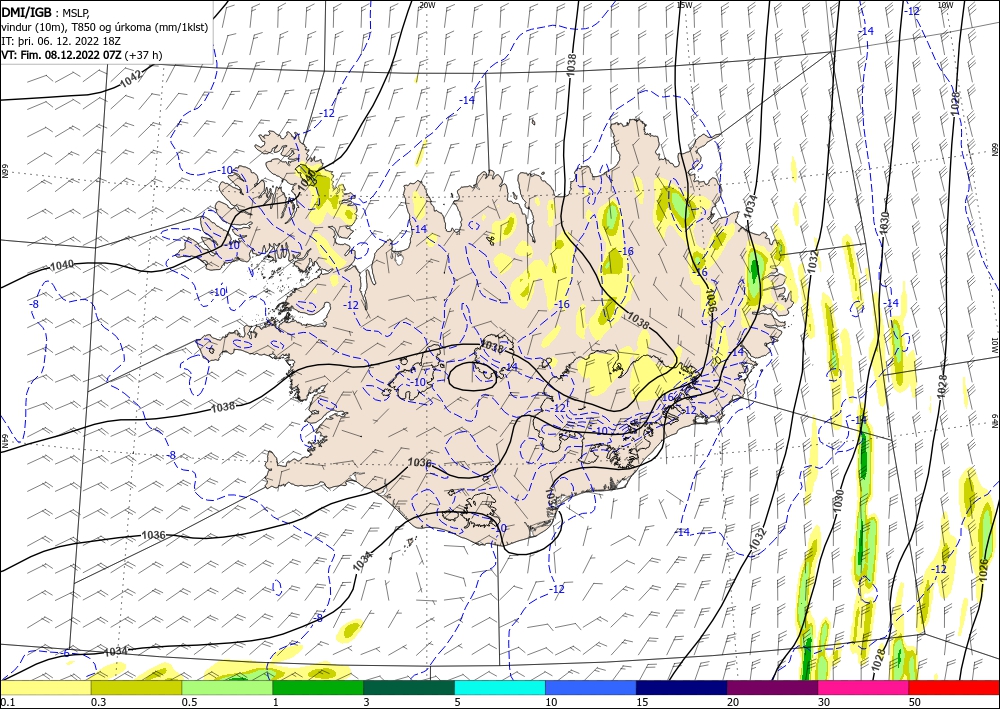The image size is (1000, 709).
Task: Click the 1042 isobar label
Action: tap(131, 78)
